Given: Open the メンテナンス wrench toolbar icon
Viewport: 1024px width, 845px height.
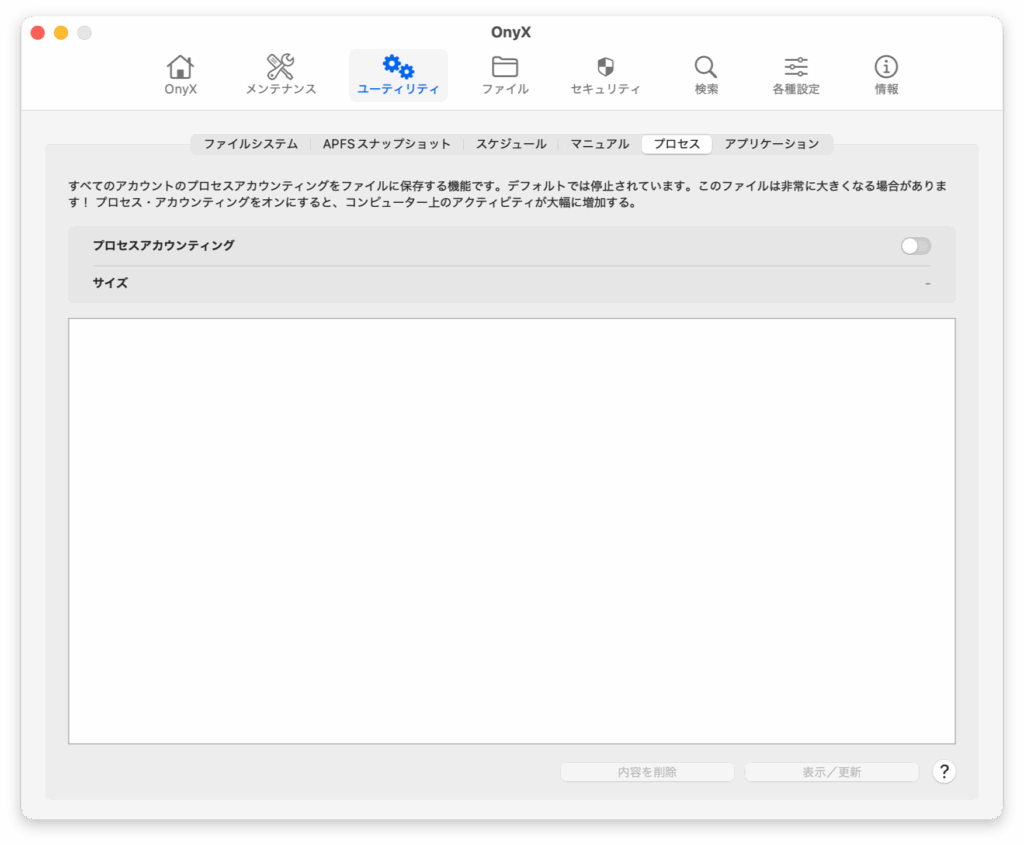Looking at the screenshot, I should [280, 68].
